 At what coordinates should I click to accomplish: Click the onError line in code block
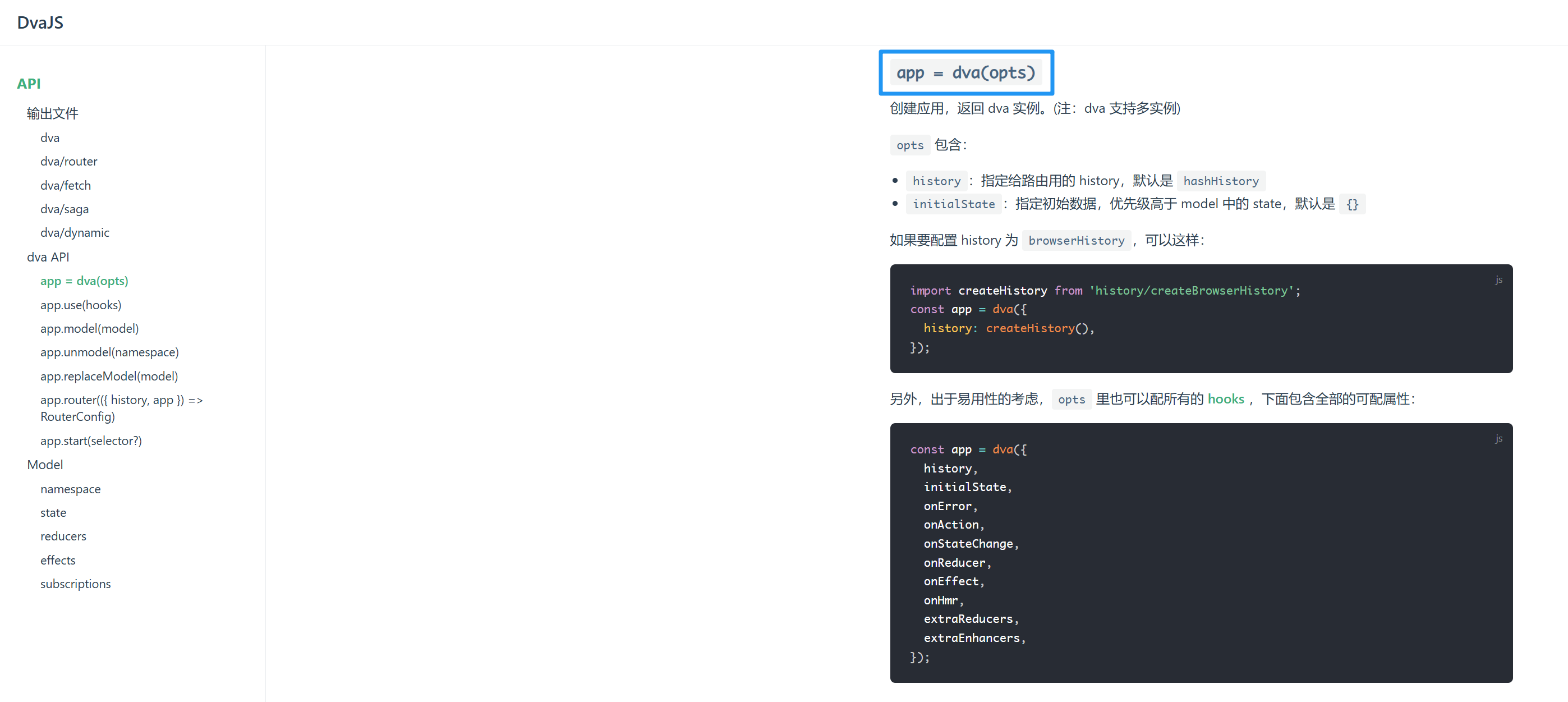coord(950,506)
